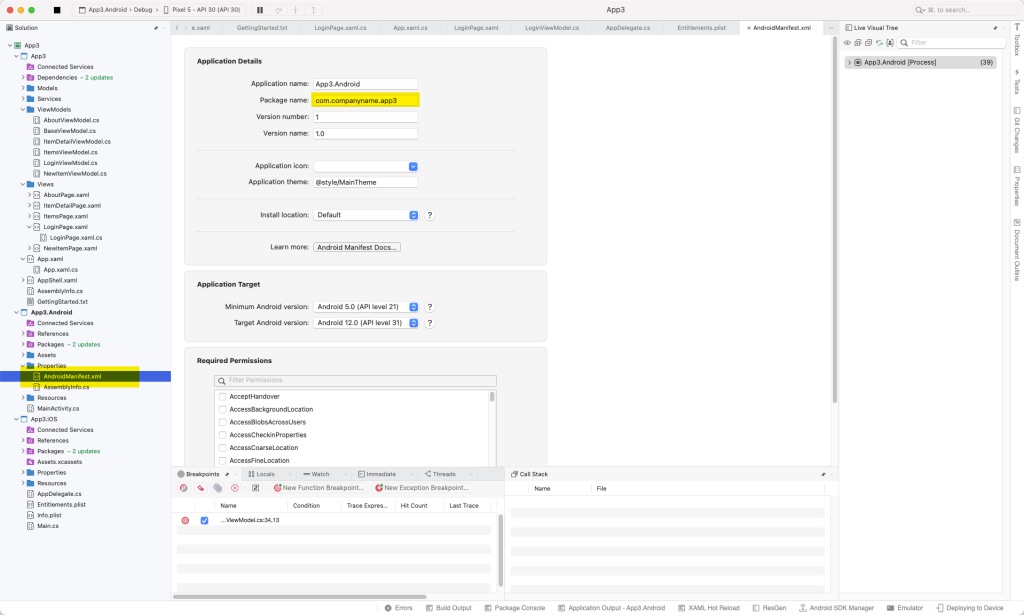Switch to the Locals debug tab
This screenshot has width=1024, height=615.
[260, 474]
